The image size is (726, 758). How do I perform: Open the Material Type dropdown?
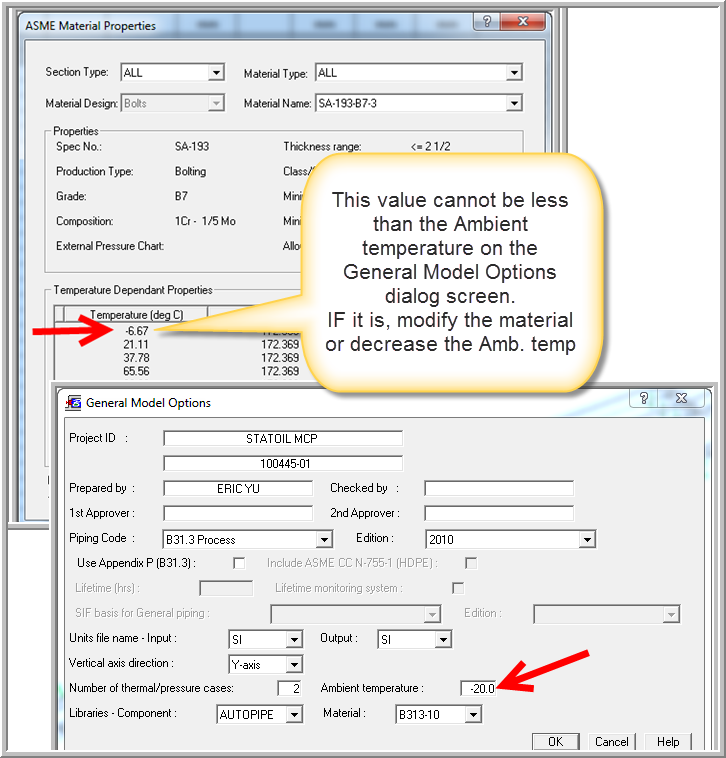tap(514, 73)
